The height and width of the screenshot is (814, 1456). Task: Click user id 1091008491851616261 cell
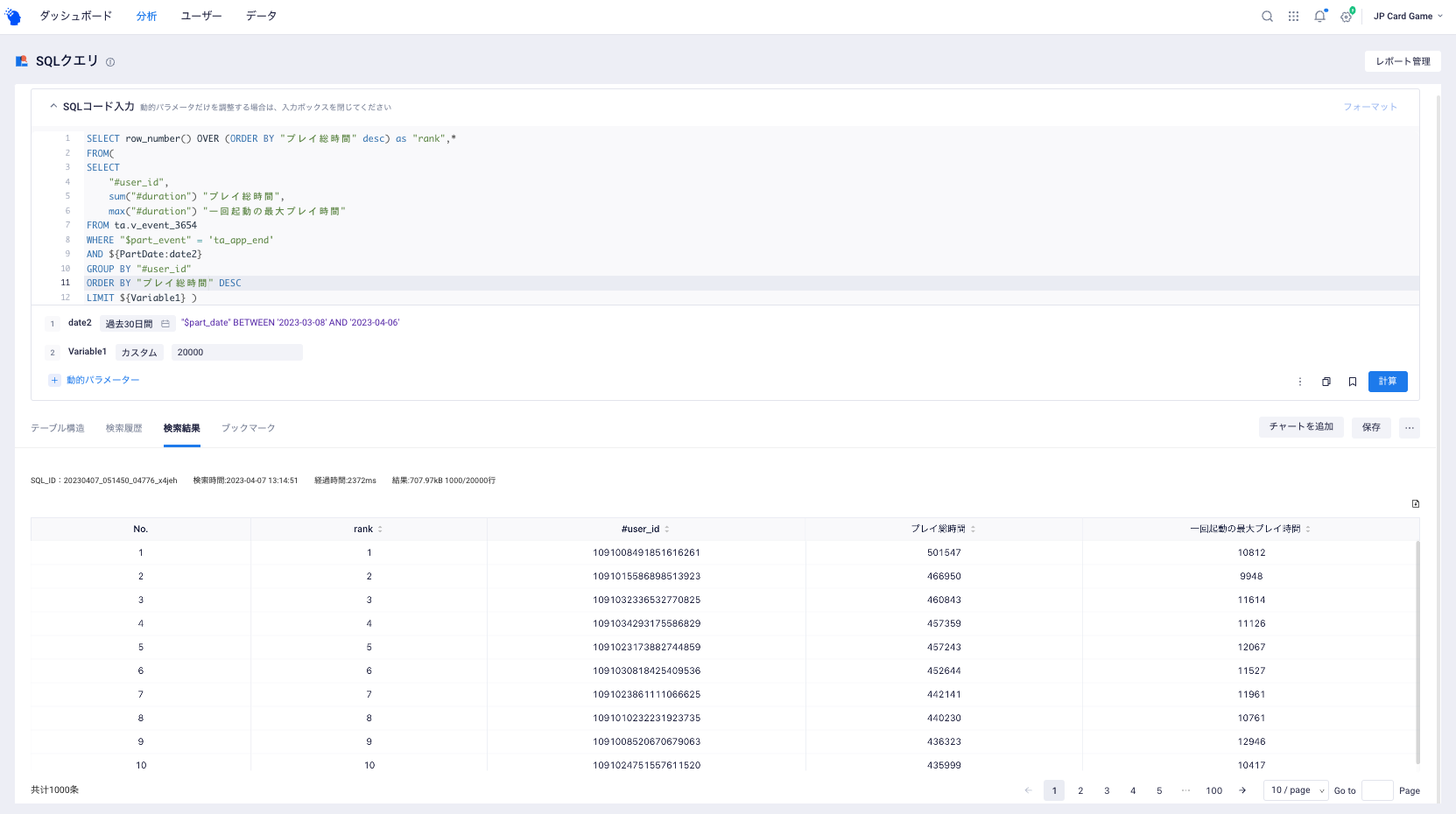tap(646, 552)
